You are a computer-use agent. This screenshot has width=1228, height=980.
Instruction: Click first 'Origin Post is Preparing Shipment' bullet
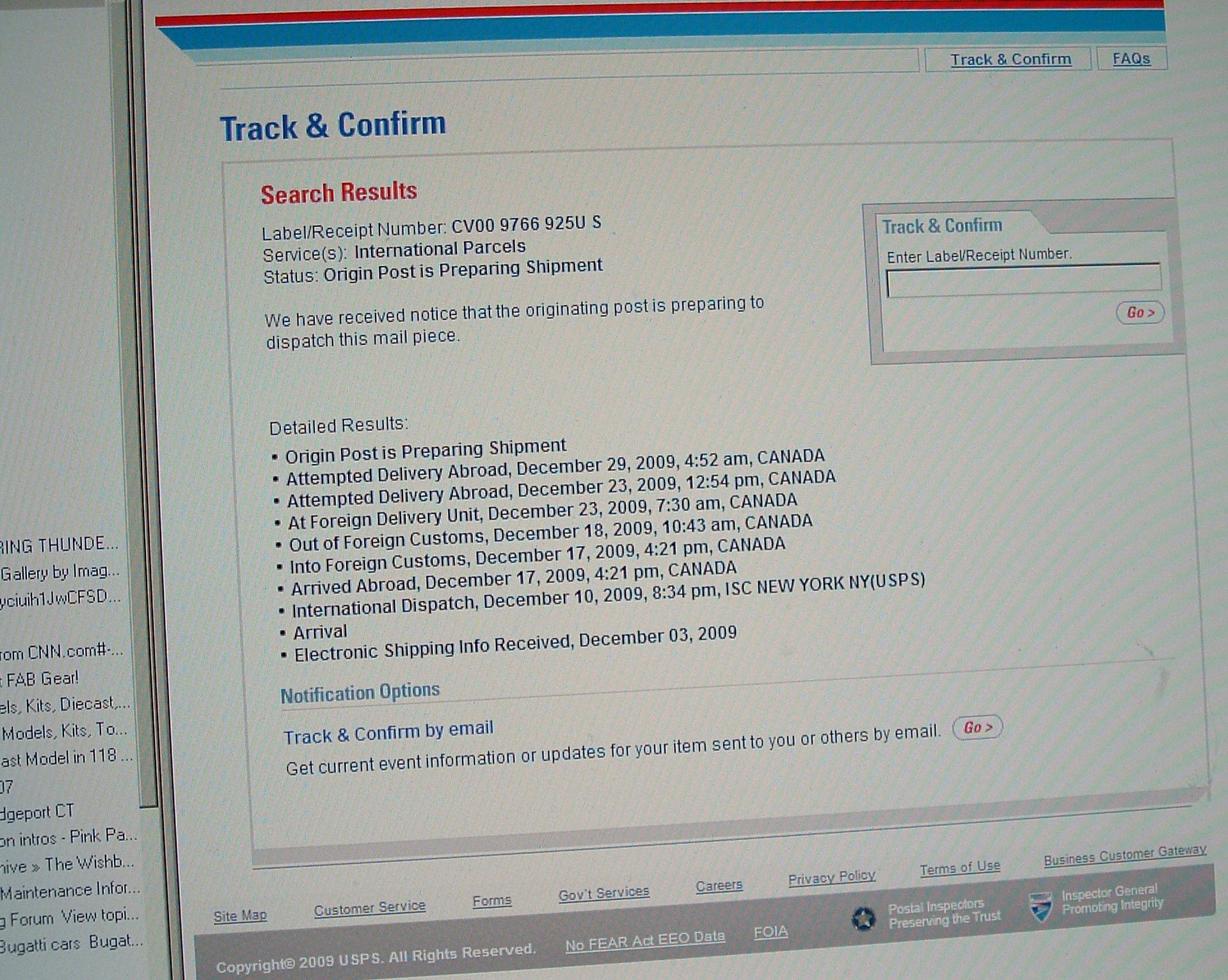coord(426,451)
